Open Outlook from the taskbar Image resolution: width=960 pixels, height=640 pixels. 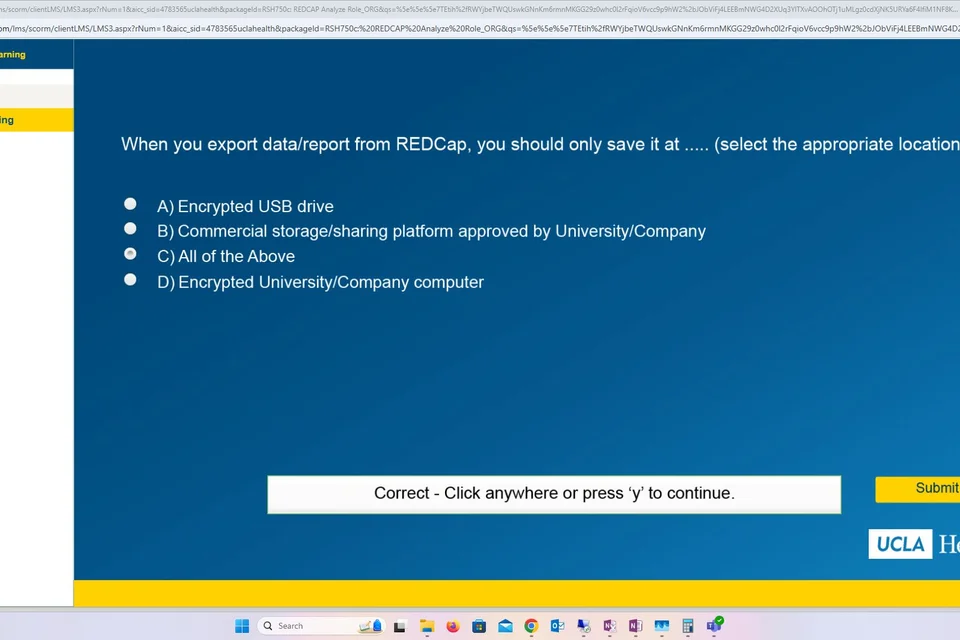pyautogui.click(x=557, y=626)
